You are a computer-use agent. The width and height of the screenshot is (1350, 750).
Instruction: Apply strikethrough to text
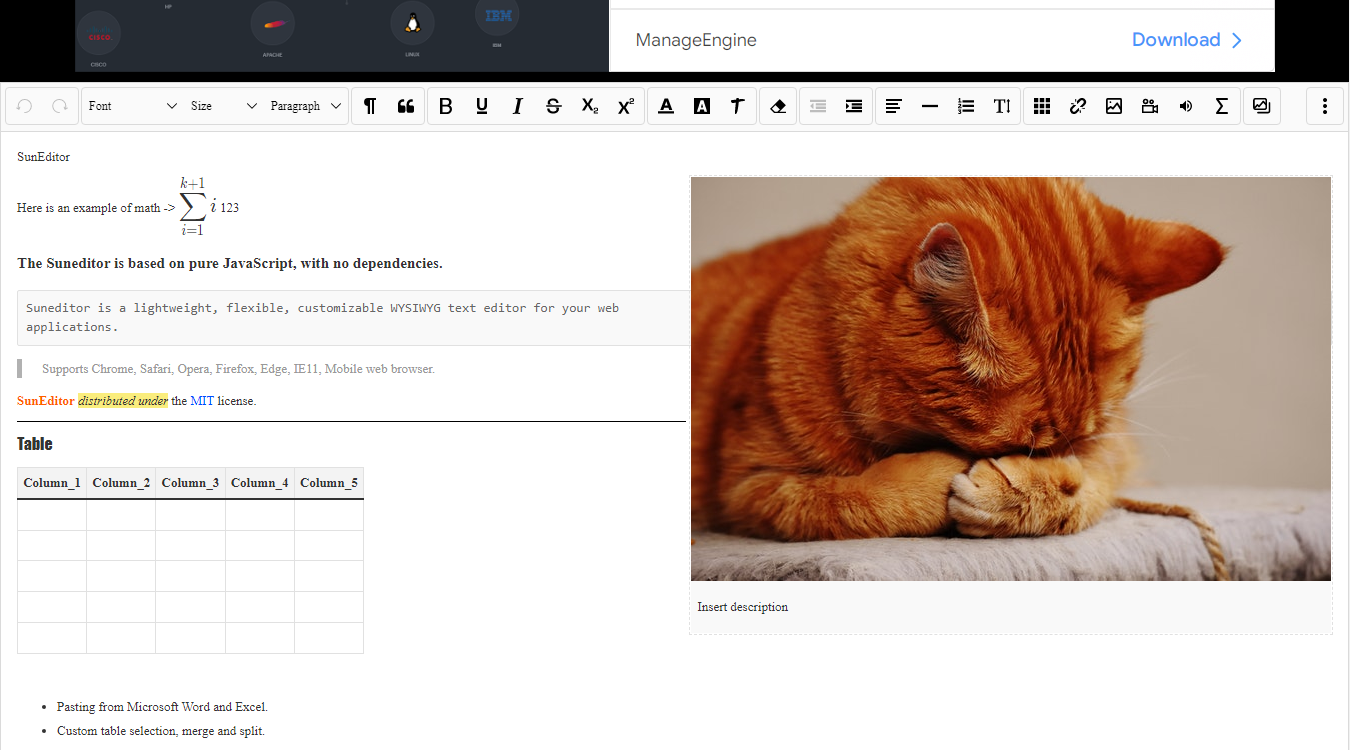coord(554,106)
